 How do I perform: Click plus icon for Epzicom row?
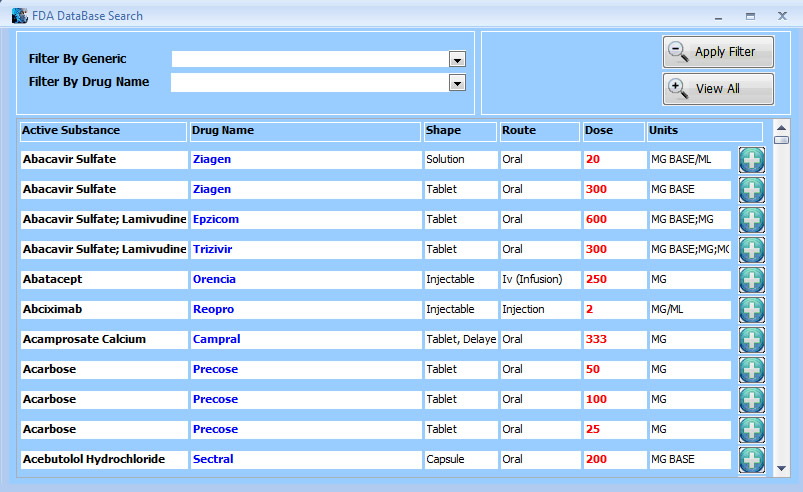click(x=751, y=220)
